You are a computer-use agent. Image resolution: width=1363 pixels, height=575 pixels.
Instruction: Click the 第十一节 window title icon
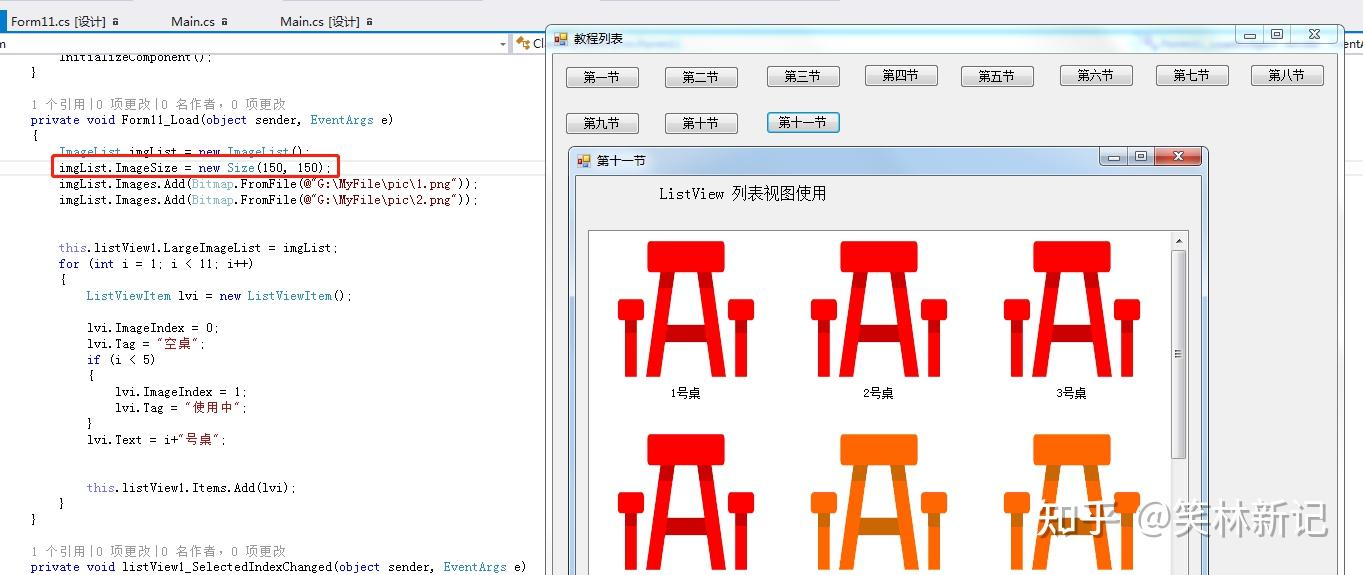(x=584, y=160)
